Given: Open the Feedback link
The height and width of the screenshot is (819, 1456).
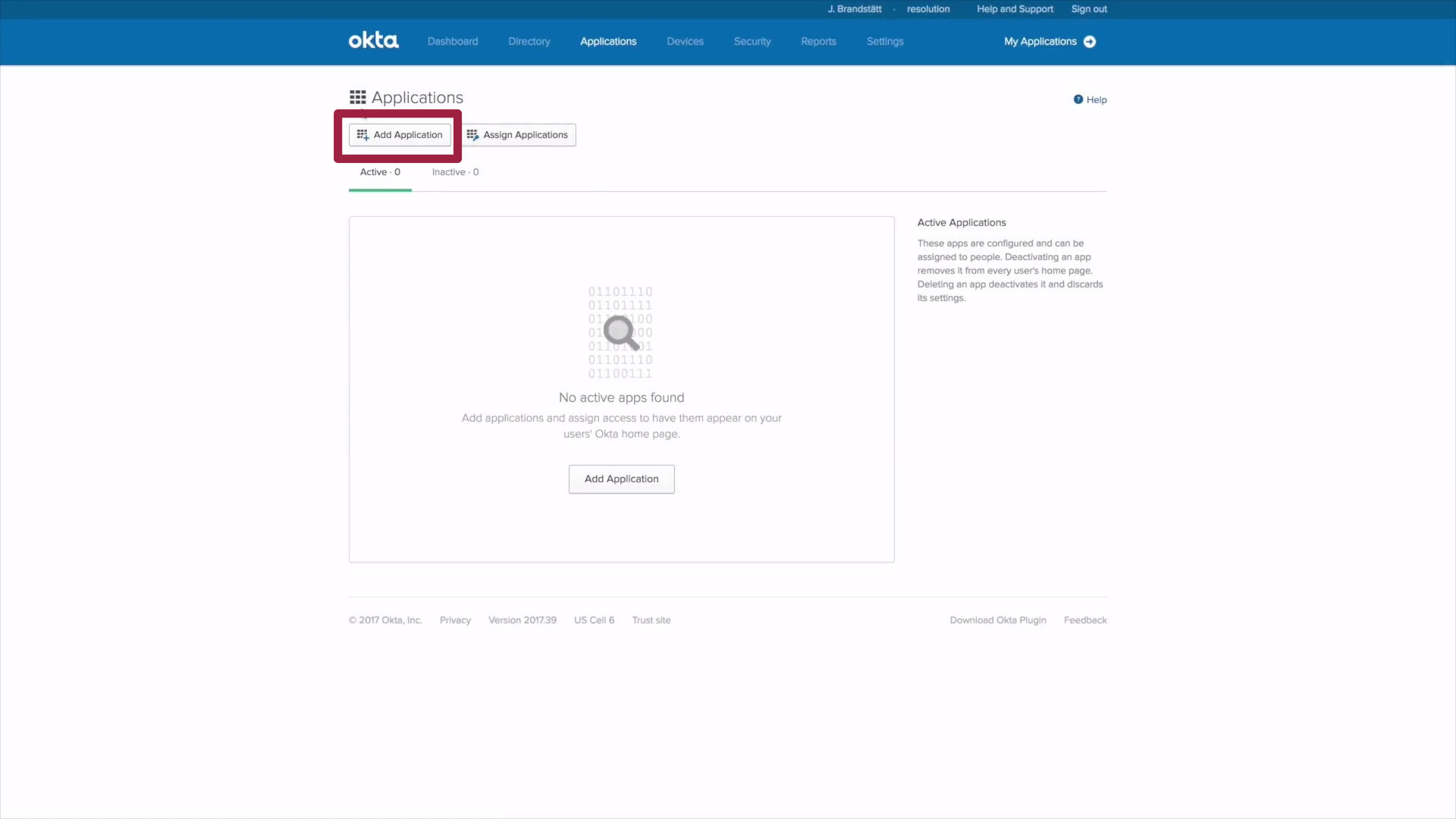Looking at the screenshot, I should tap(1085, 620).
